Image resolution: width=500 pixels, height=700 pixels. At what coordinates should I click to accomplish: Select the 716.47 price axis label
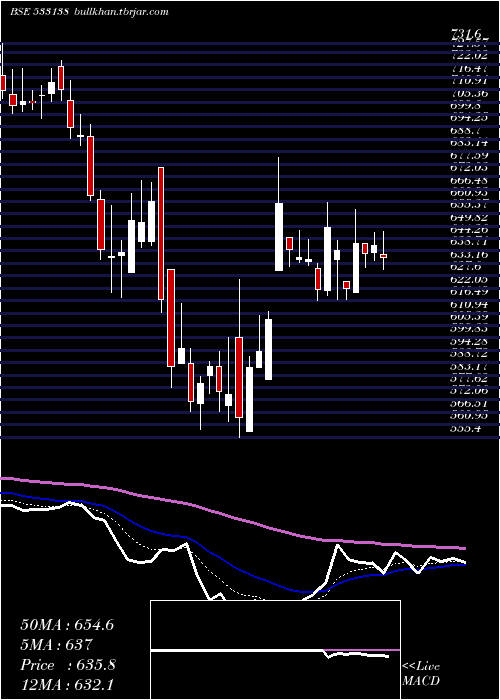pyautogui.click(x=469, y=69)
